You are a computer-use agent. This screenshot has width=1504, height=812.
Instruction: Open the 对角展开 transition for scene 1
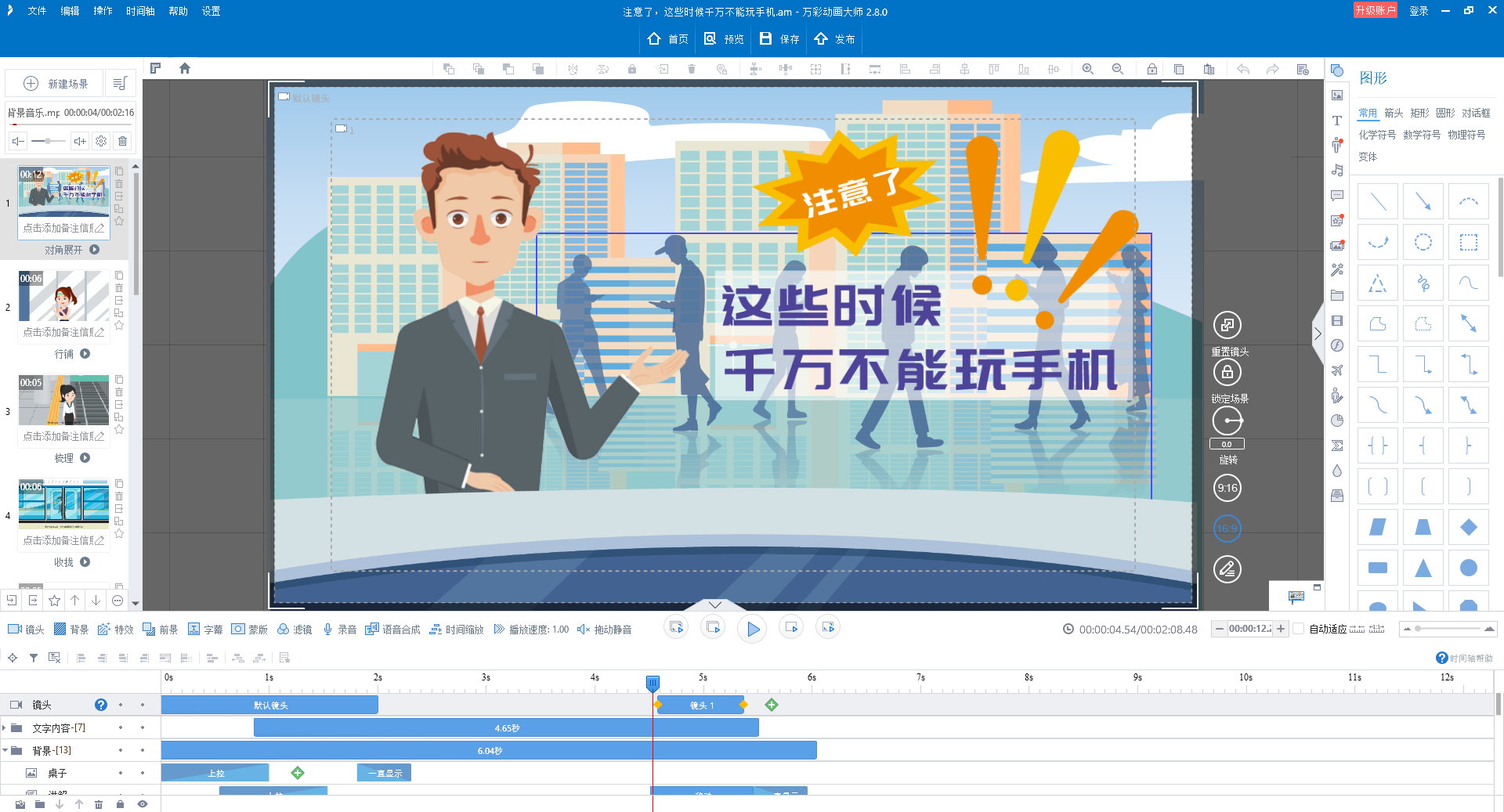click(x=72, y=250)
